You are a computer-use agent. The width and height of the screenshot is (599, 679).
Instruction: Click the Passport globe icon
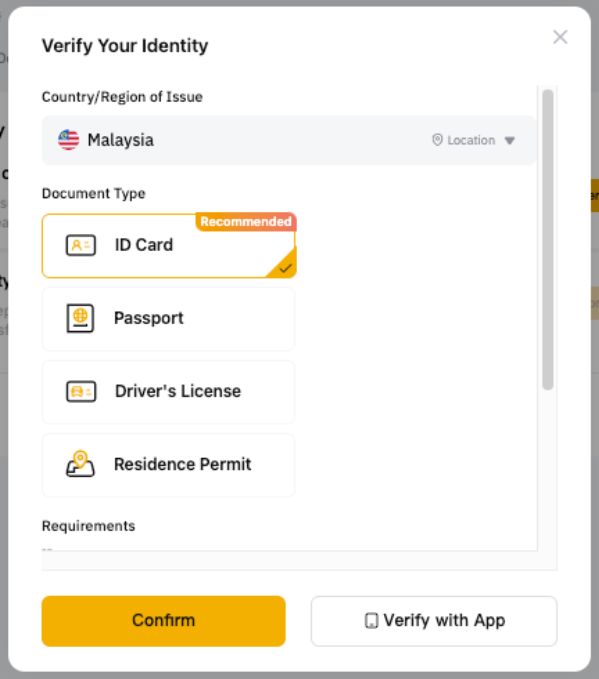click(x=80, y=318)
